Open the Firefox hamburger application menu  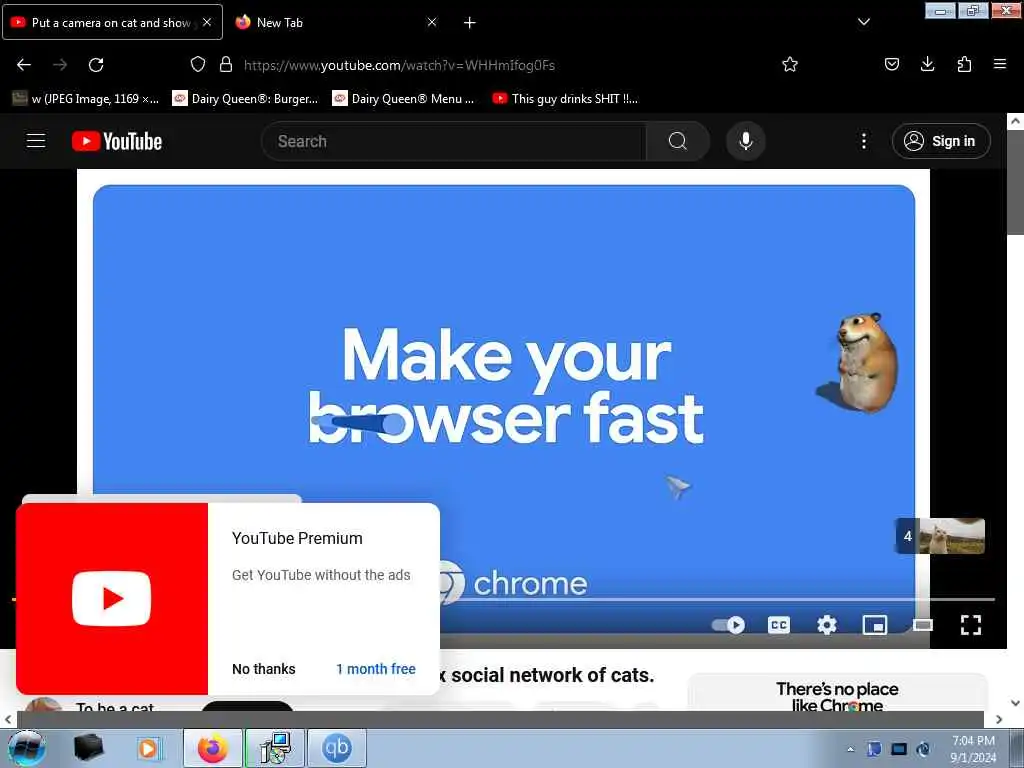tap(1000, 64)
